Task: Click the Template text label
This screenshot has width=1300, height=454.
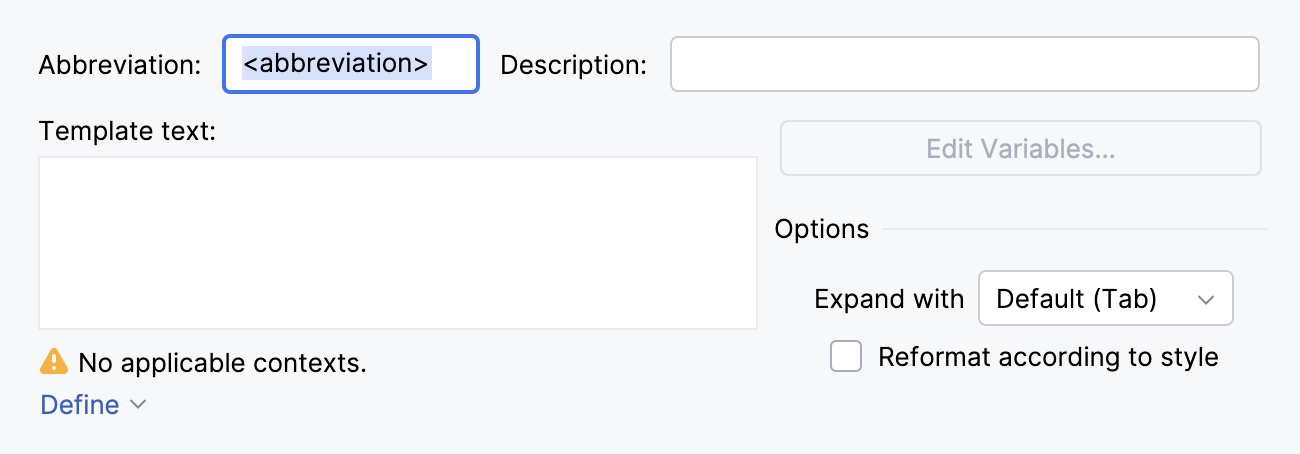Action: 127,130
